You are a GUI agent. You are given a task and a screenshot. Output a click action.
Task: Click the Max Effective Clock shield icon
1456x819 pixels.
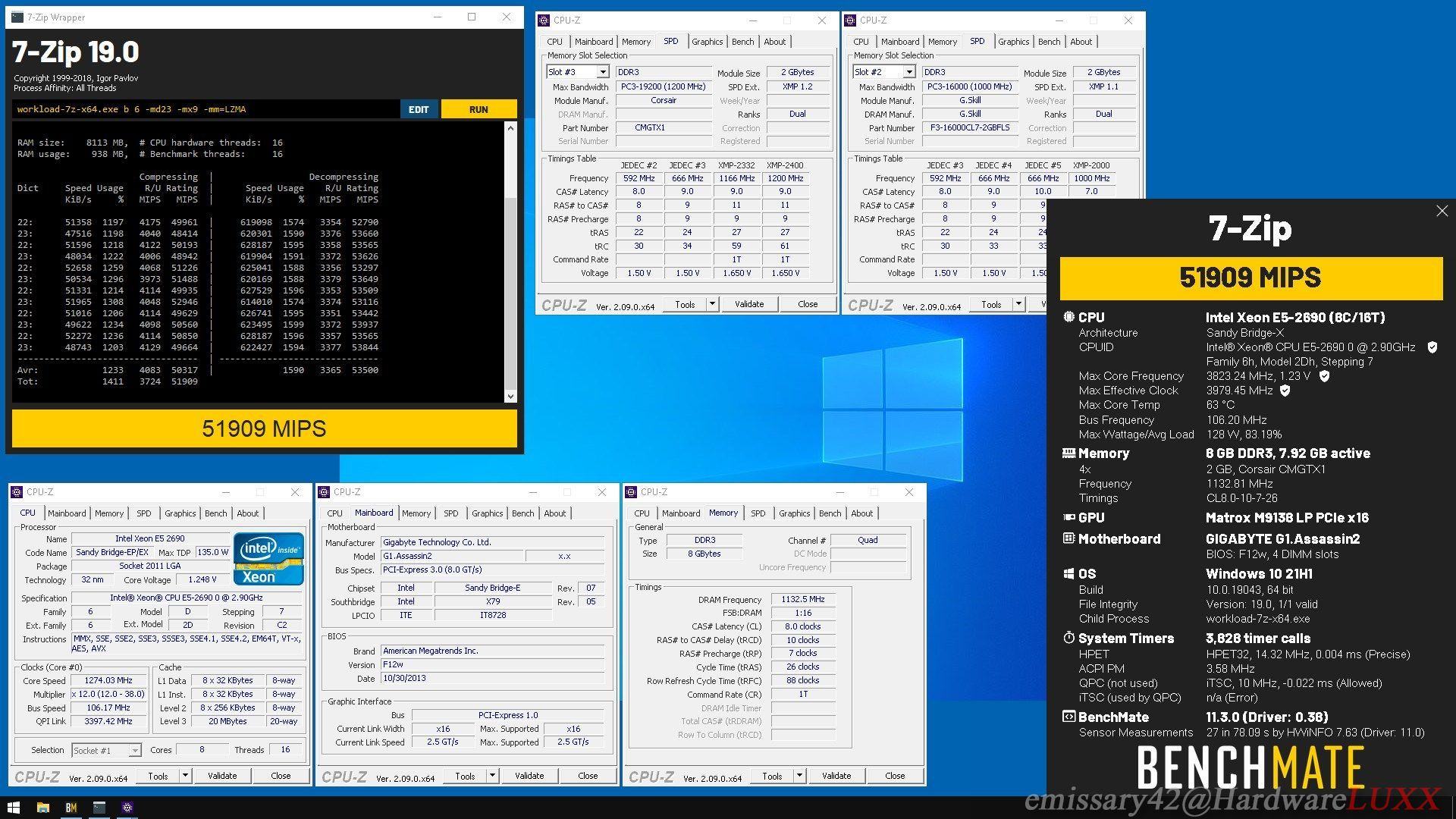pos(1285,390)
